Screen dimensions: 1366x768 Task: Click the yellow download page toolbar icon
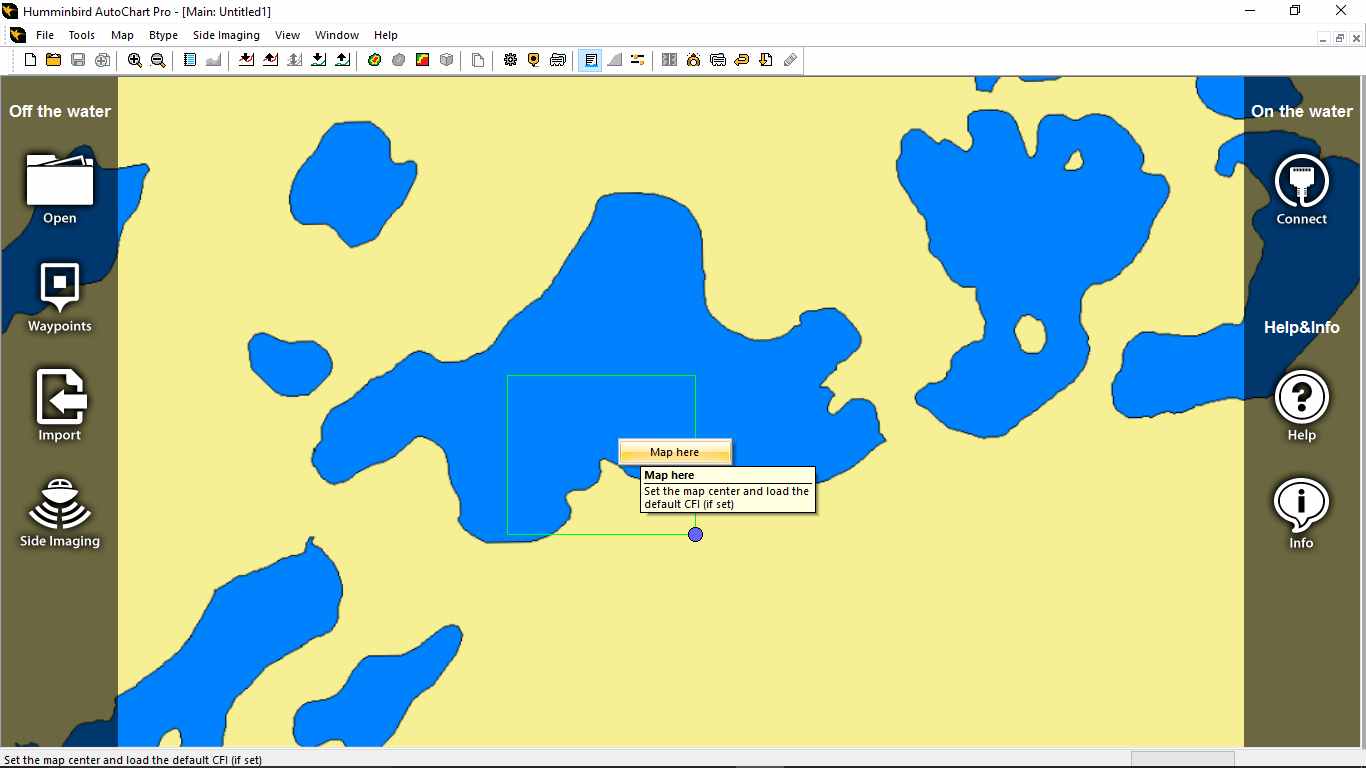[766, 60]
